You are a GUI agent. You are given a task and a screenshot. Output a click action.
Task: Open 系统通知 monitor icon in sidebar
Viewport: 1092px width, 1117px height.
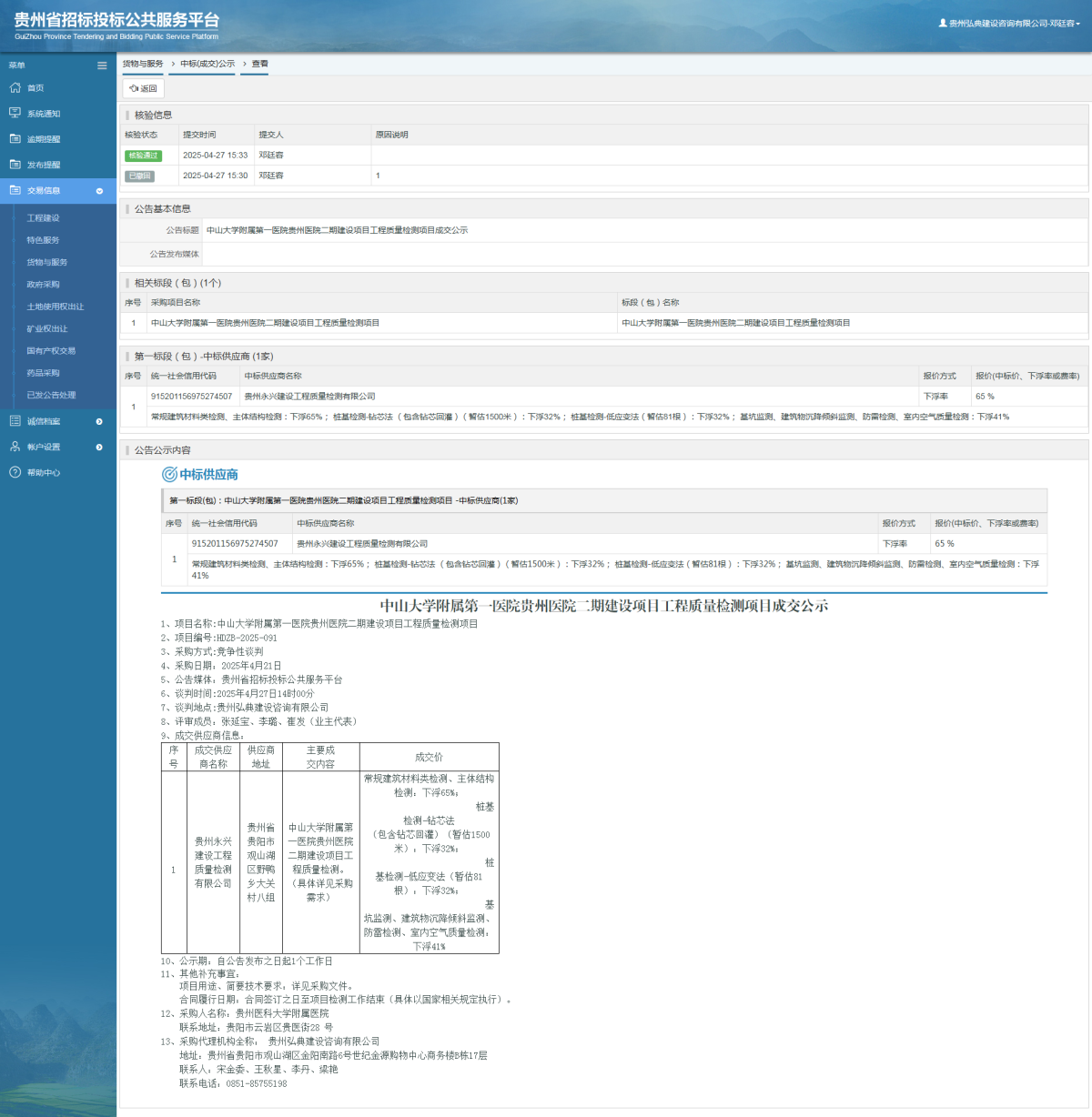pyautogui.click(x=15, y=114)
